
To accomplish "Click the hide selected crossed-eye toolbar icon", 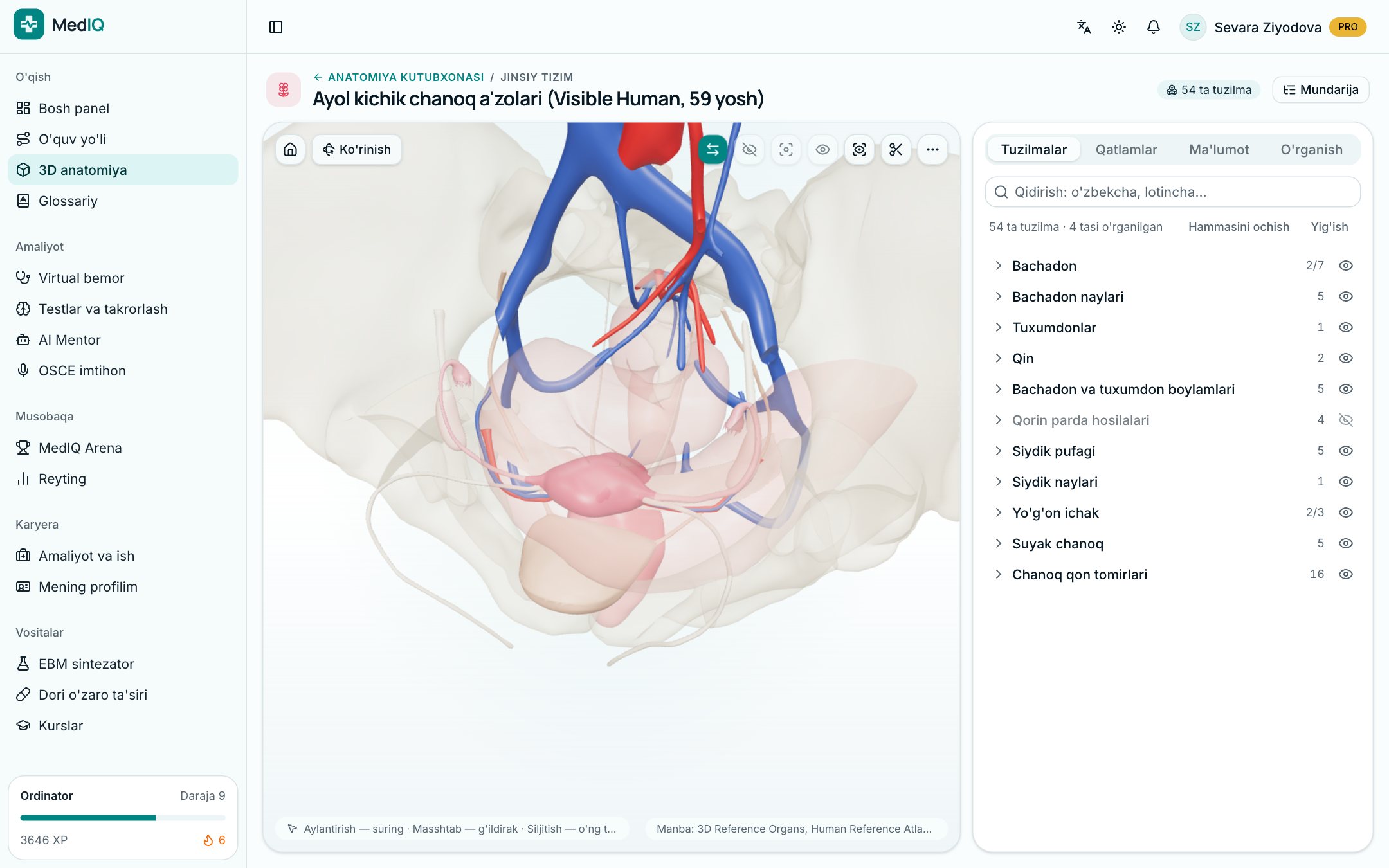I will pos(749,149).
